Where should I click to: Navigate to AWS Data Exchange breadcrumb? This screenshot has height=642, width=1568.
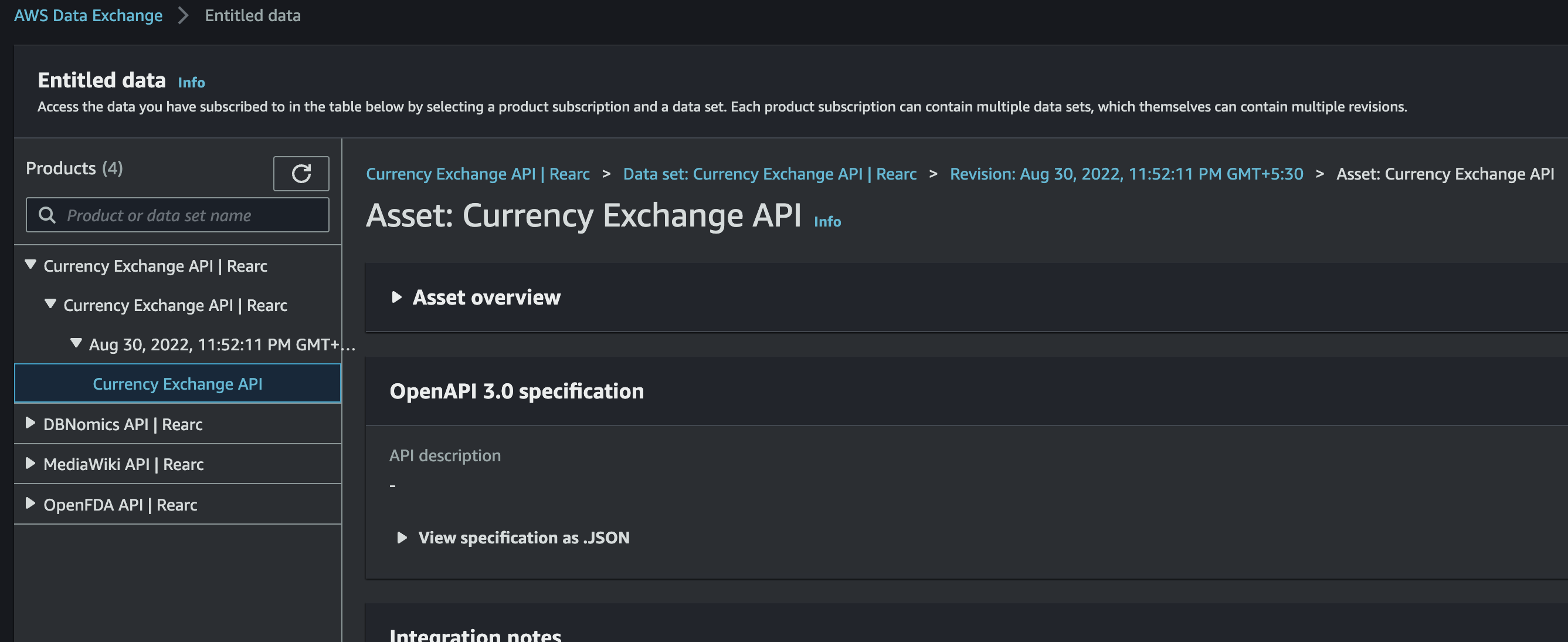(87, 15)
